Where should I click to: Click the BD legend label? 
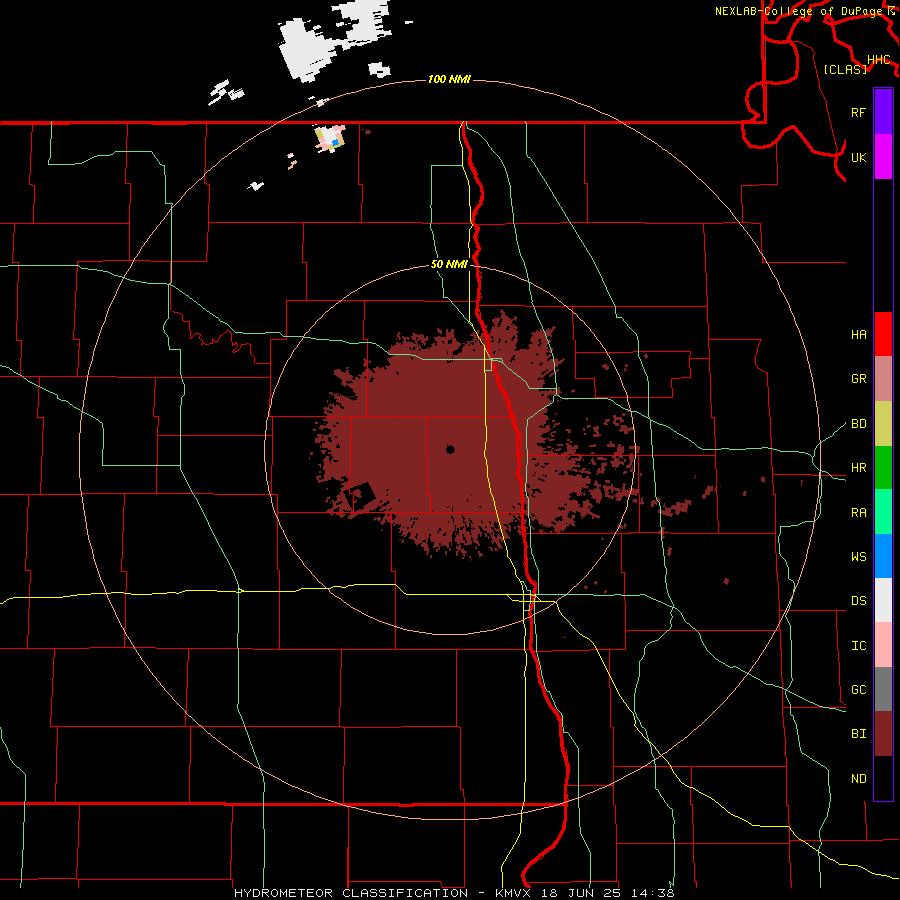pyautogui.click(x=858, y=424)
